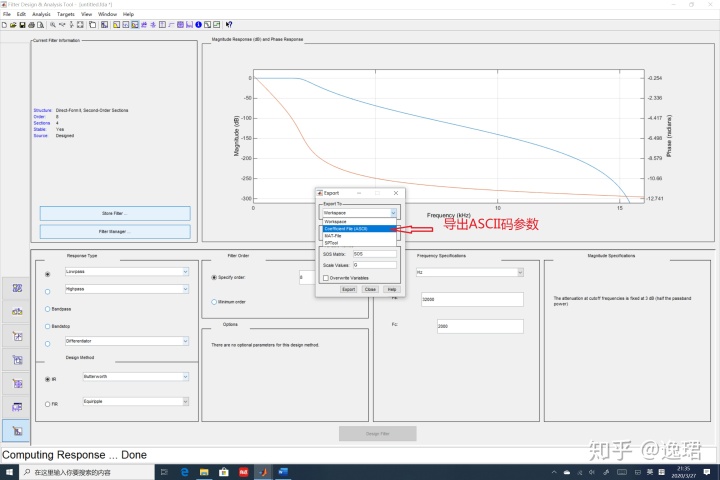This screenshot has height=480, width=720.
Task: Open Create Multirate Filter sidebar panel
Action: [x=16, y=288]
